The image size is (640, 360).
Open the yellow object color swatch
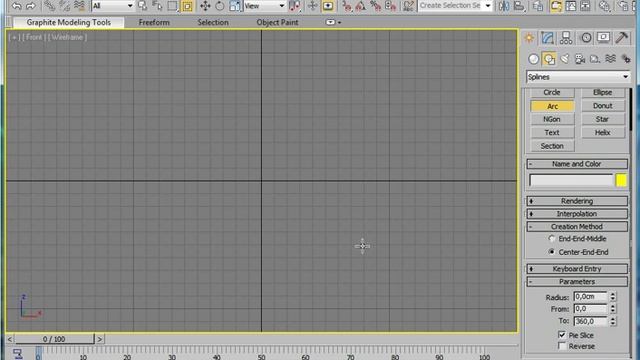pos(621,180)
